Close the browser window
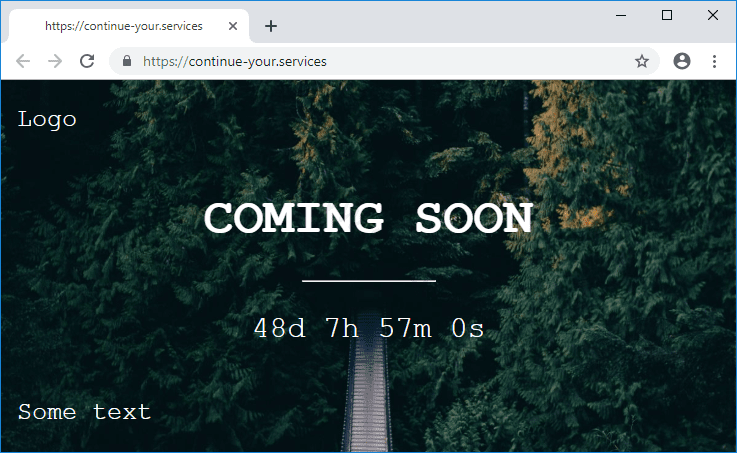This screenshot has height=453, width=737. tap(713, 16)
